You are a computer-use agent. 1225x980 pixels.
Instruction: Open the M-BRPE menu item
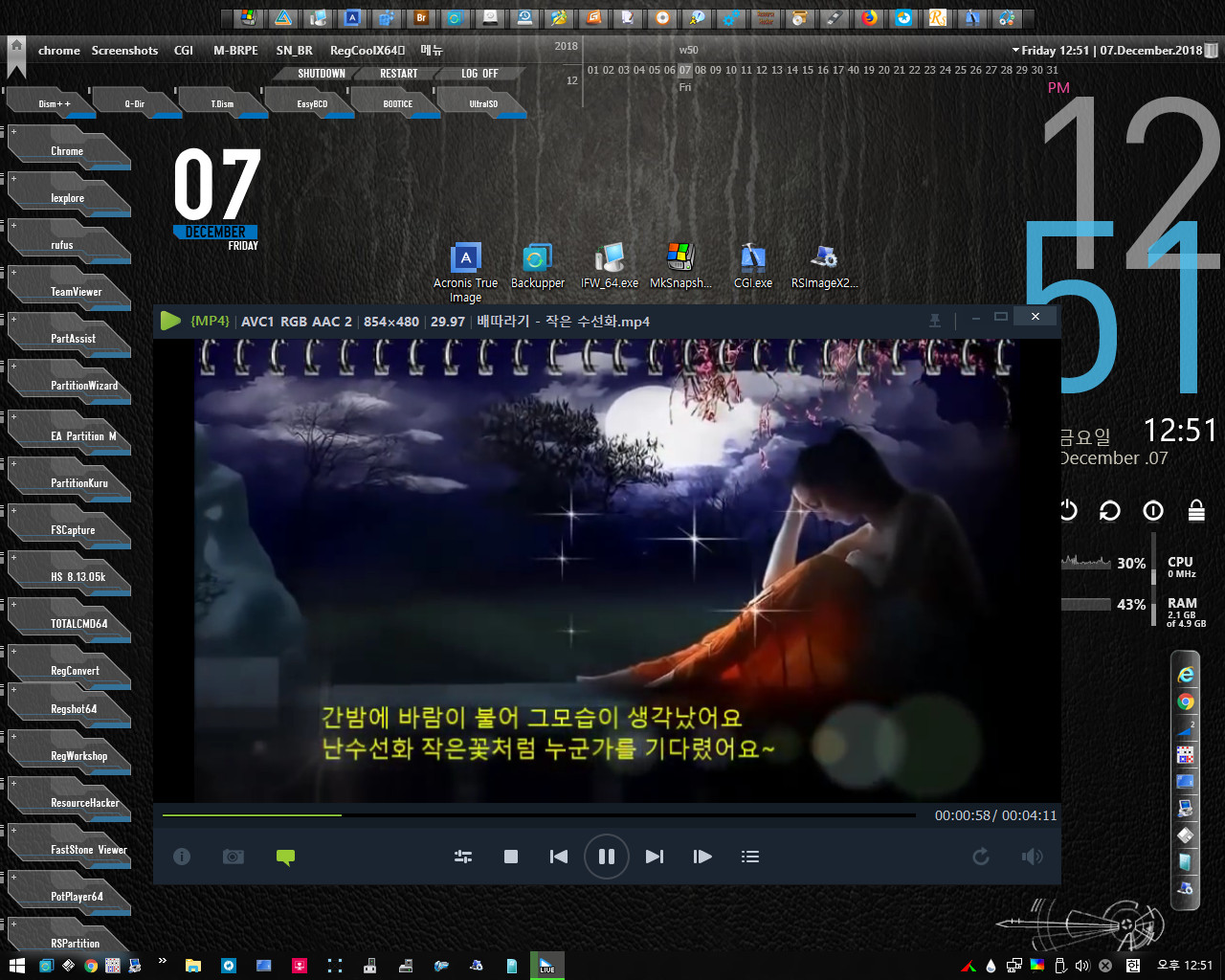(x=235, y=51)
